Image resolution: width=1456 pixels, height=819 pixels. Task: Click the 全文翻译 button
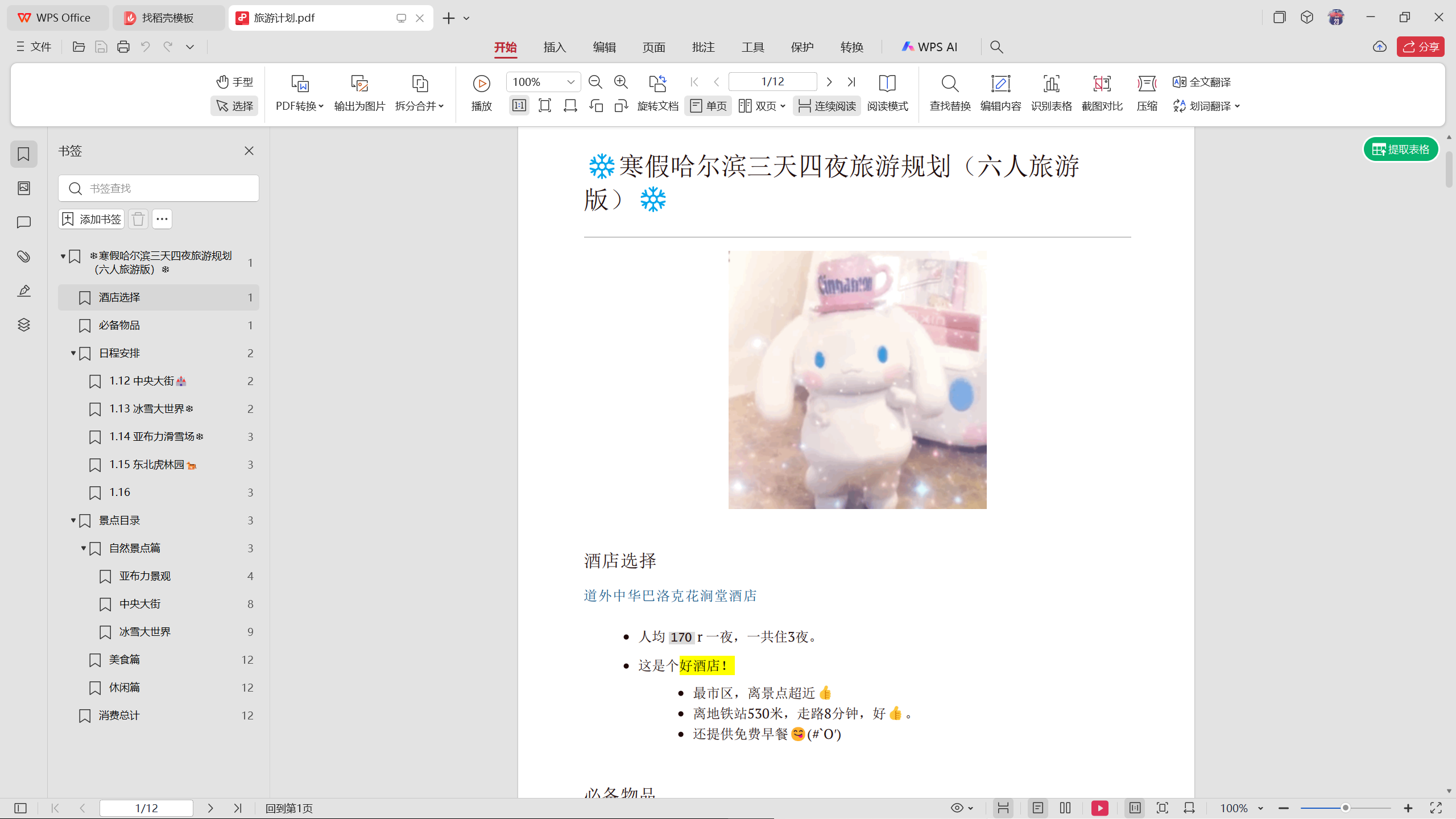1201,82
